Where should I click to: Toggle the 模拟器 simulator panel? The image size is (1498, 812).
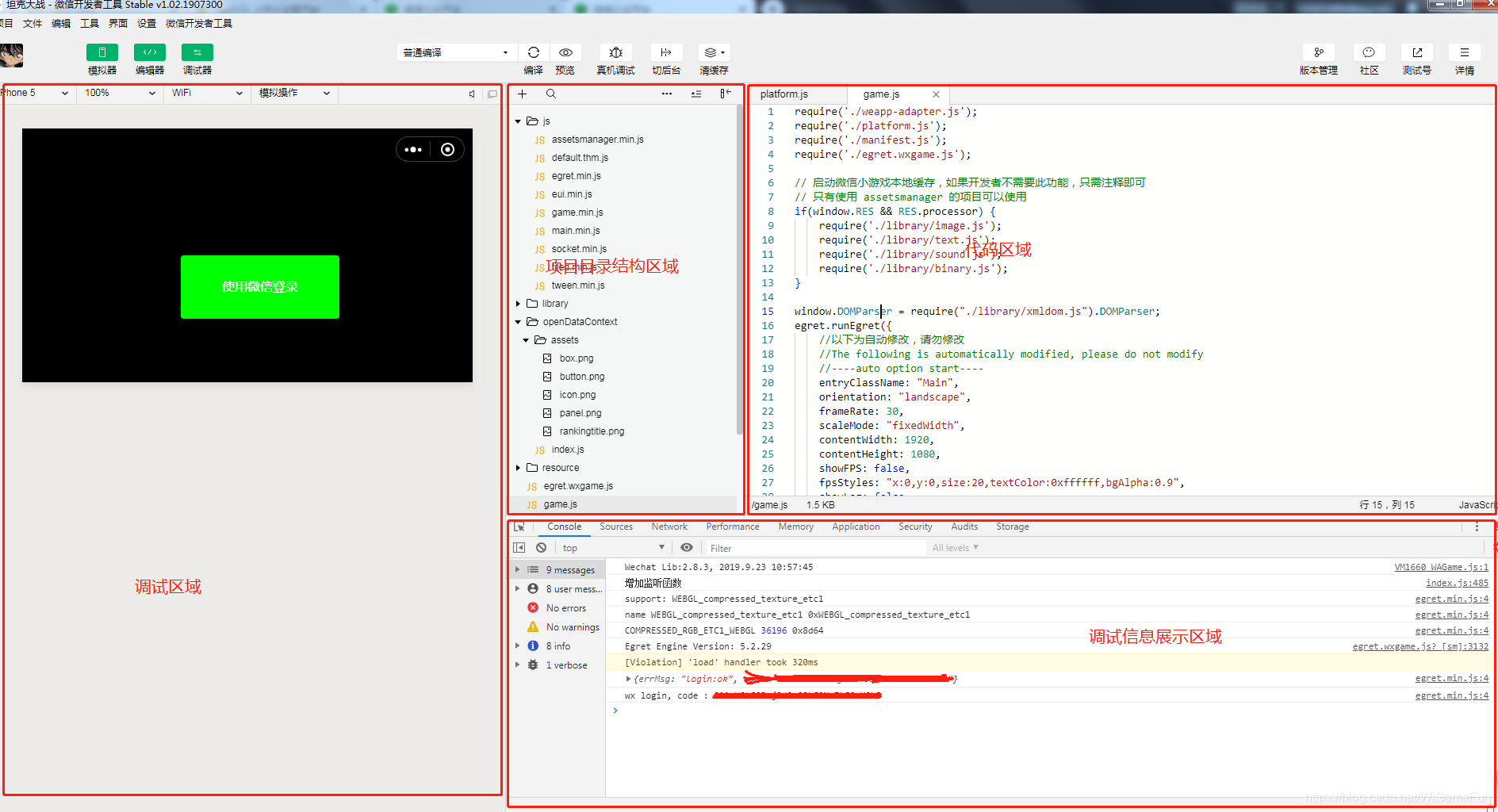(102, 52)
